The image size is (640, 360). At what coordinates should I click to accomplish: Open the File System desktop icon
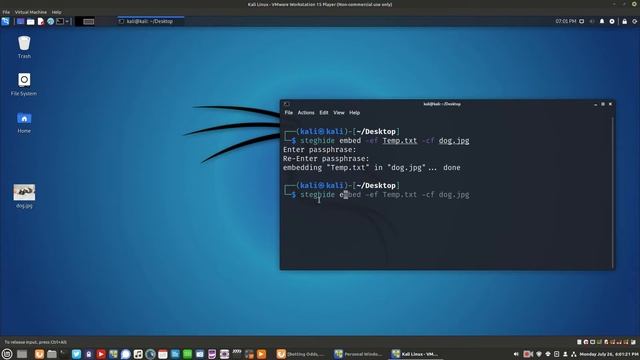(x=24, y=84)
